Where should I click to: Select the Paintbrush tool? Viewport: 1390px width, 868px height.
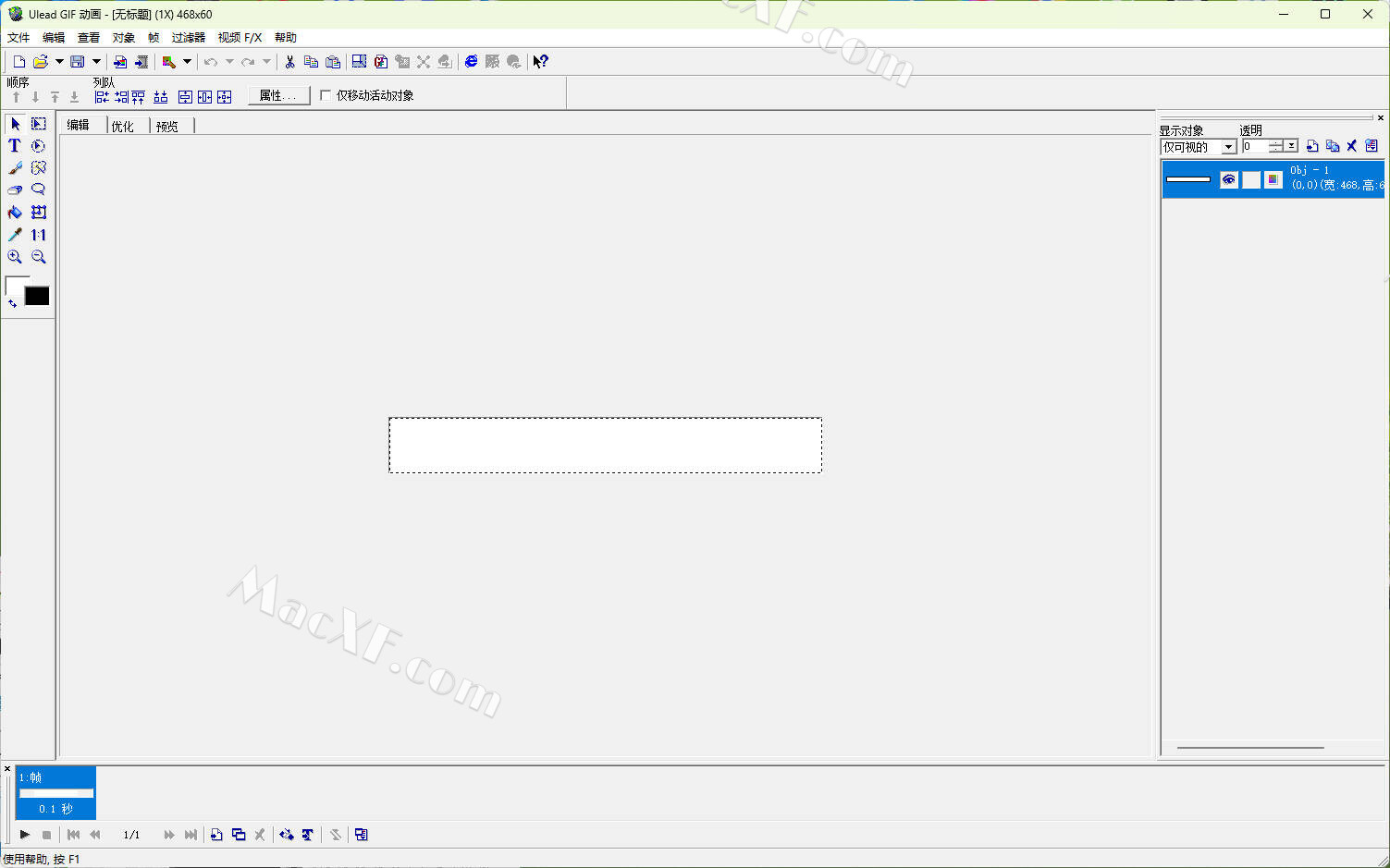(15, 168)
